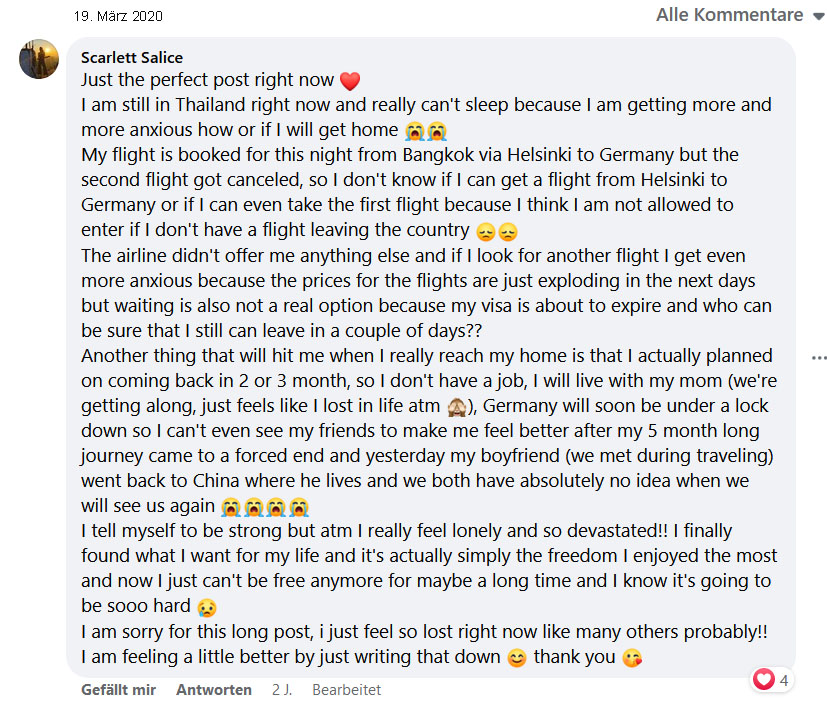The image size is (827, 704).
Task: Click the Alle Kommentare filter label
Action: 729,15
